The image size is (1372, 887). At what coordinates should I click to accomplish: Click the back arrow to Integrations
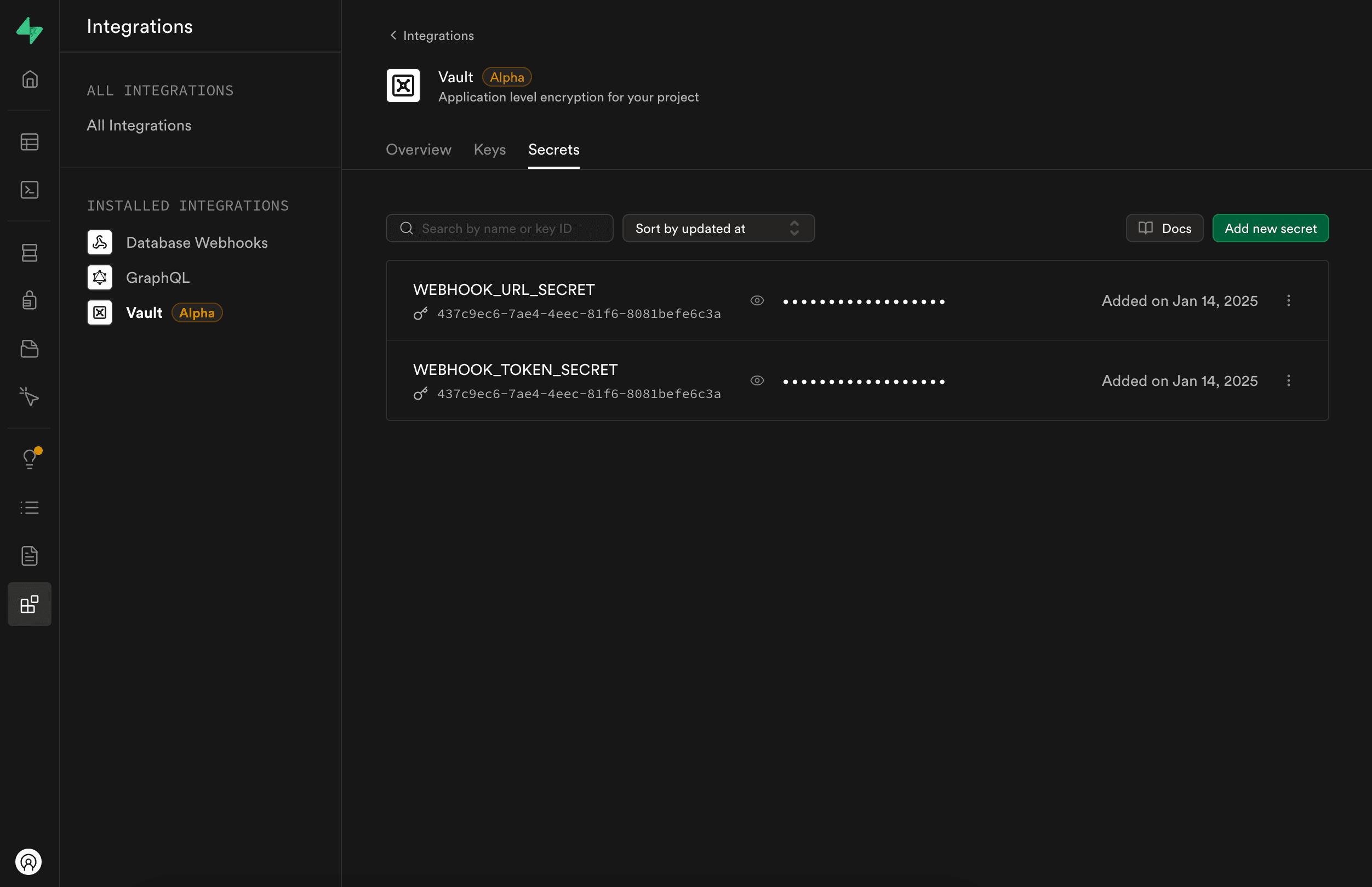pyautogui.click(x=392, y=35)
